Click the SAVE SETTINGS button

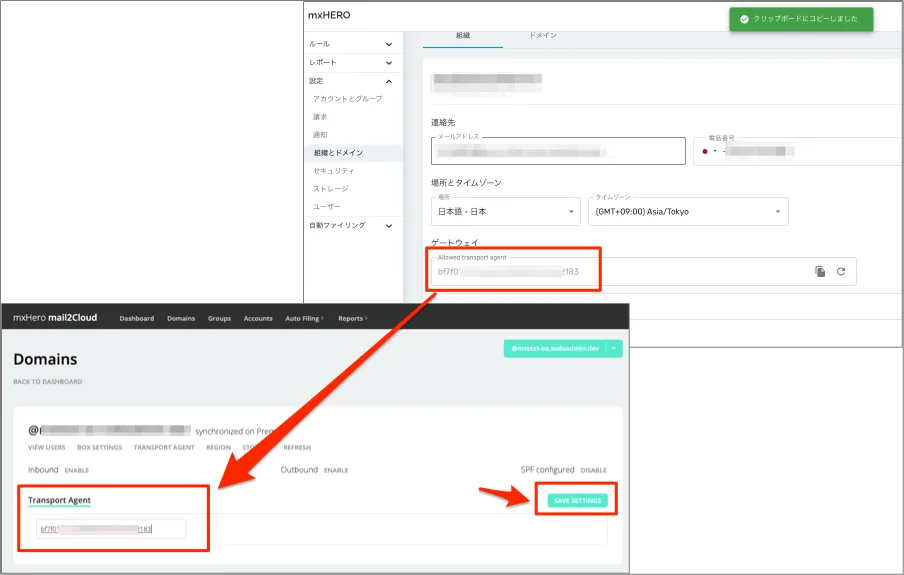coord(577,501)
